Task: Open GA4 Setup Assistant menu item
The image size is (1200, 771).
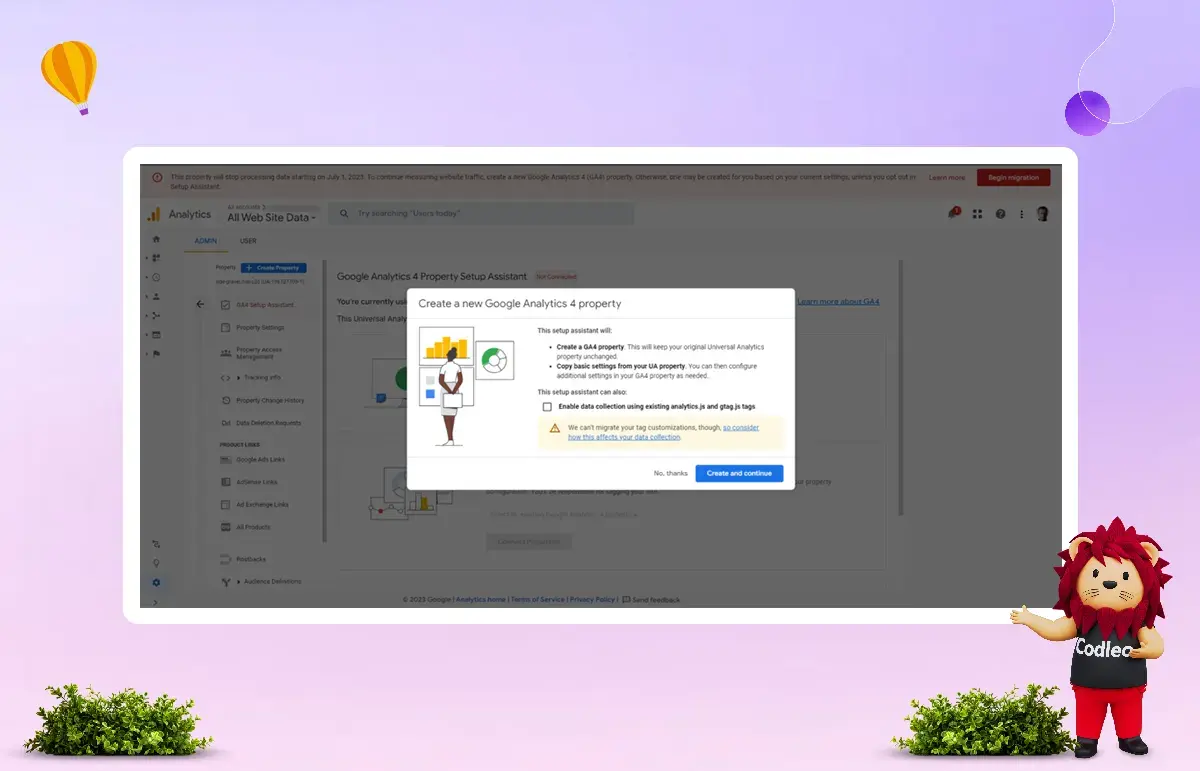Action: click(x=265, y=305)
